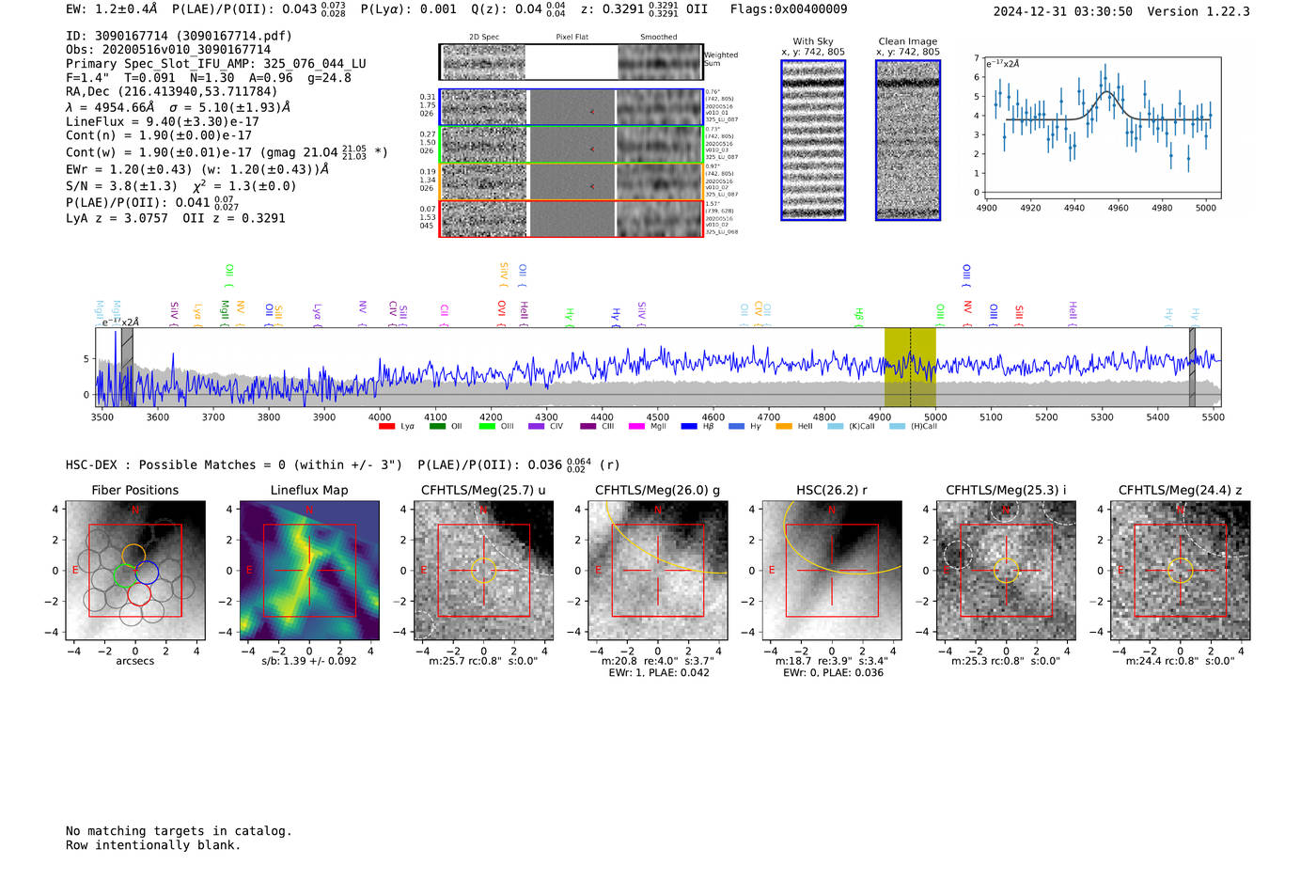1316x896 pixels.
Task: Click the orange fiber circle in Fiber Positions
Action: point(133,555)
